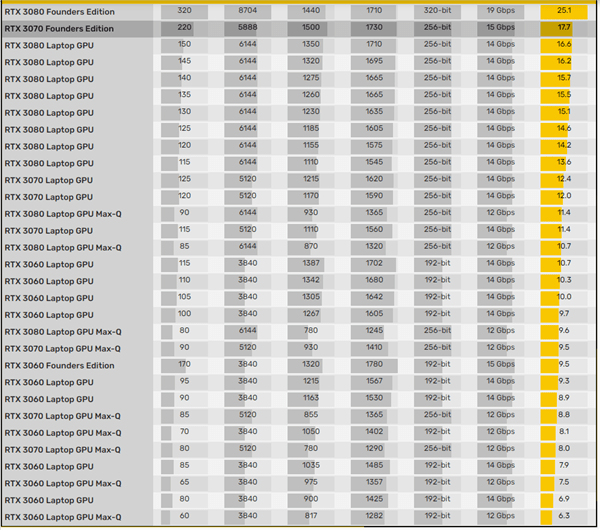Click the yellow 25.1 performance bar
The height and width of the screenshot is (530, 600).
(x=564, y=12)
